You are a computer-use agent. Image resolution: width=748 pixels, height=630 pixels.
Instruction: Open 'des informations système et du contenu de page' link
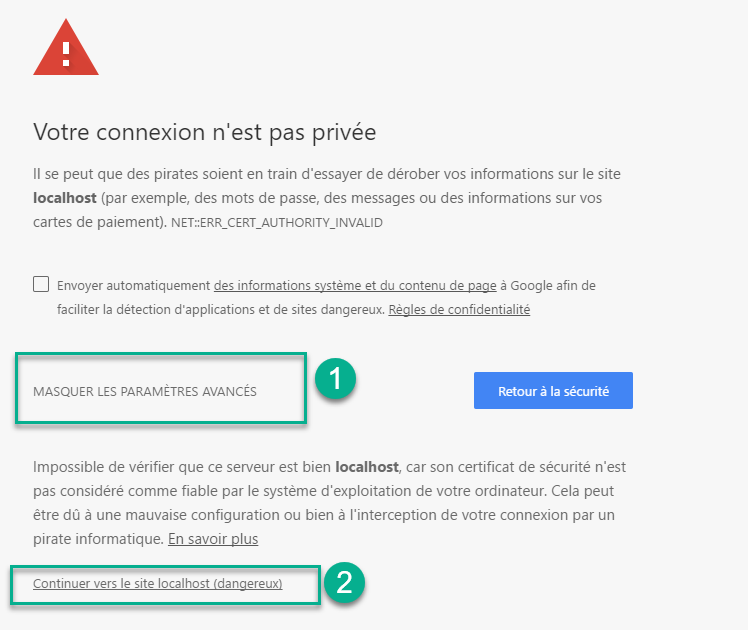pyautogui.click(x=355, y=286)
